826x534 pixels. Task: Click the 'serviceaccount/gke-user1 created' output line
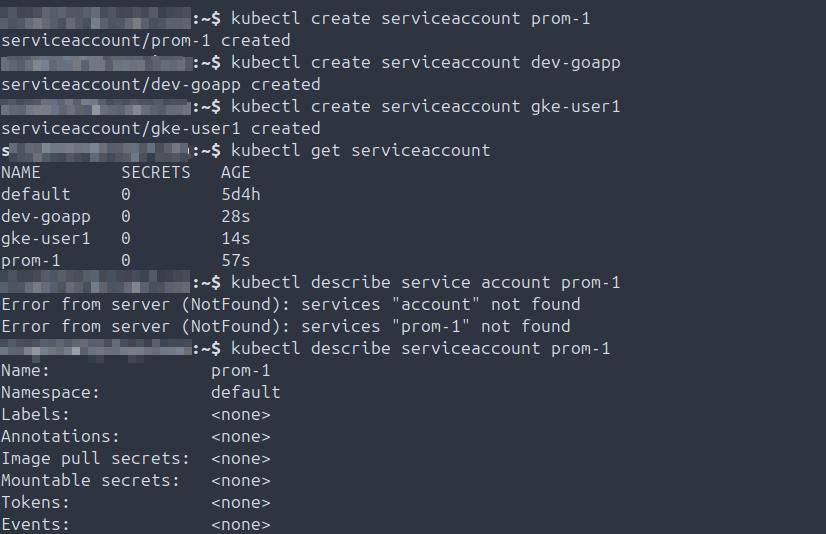coord(161,128)
